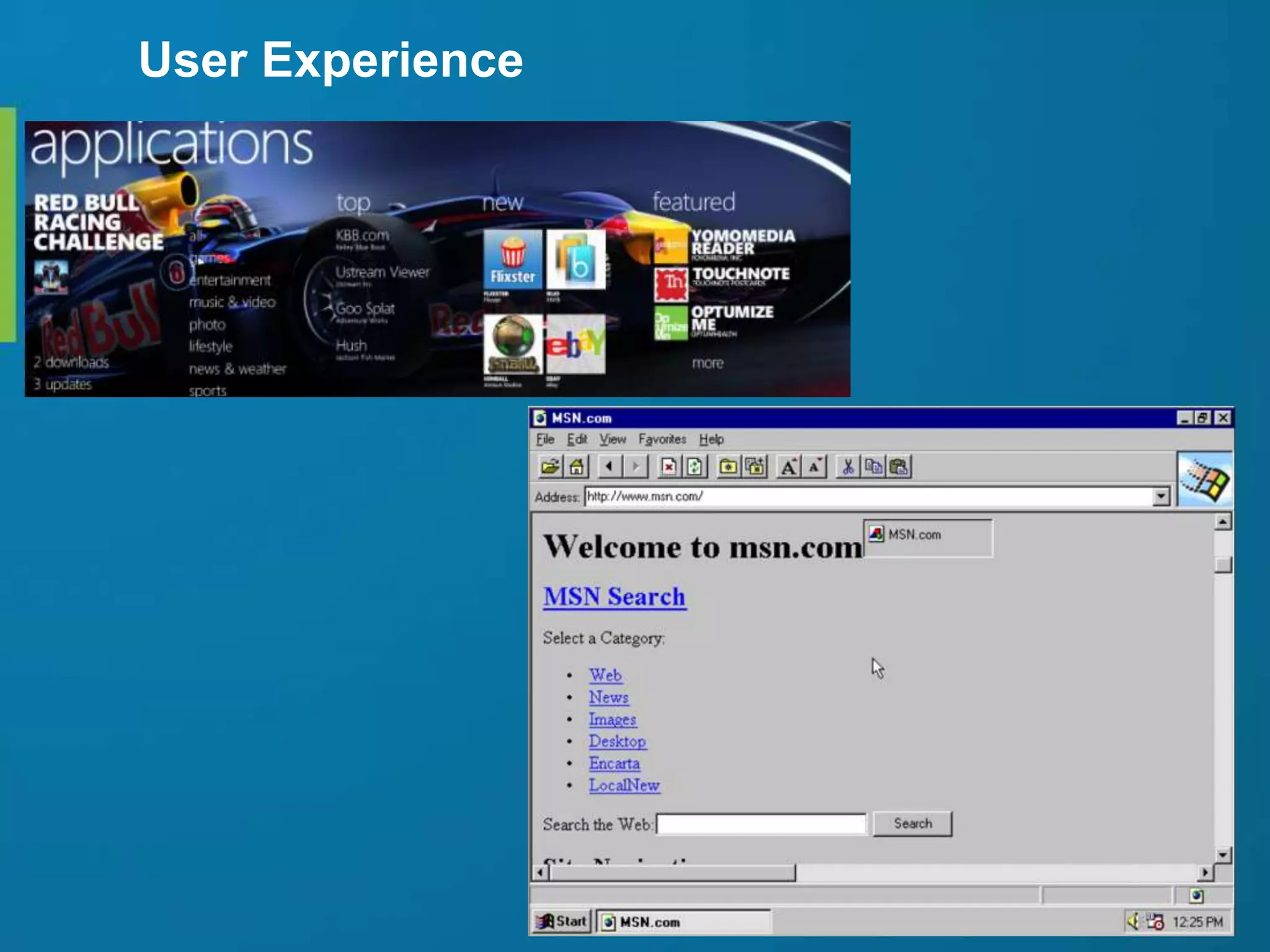
Task: Click the Address URL field
Action: coord(869,496)
